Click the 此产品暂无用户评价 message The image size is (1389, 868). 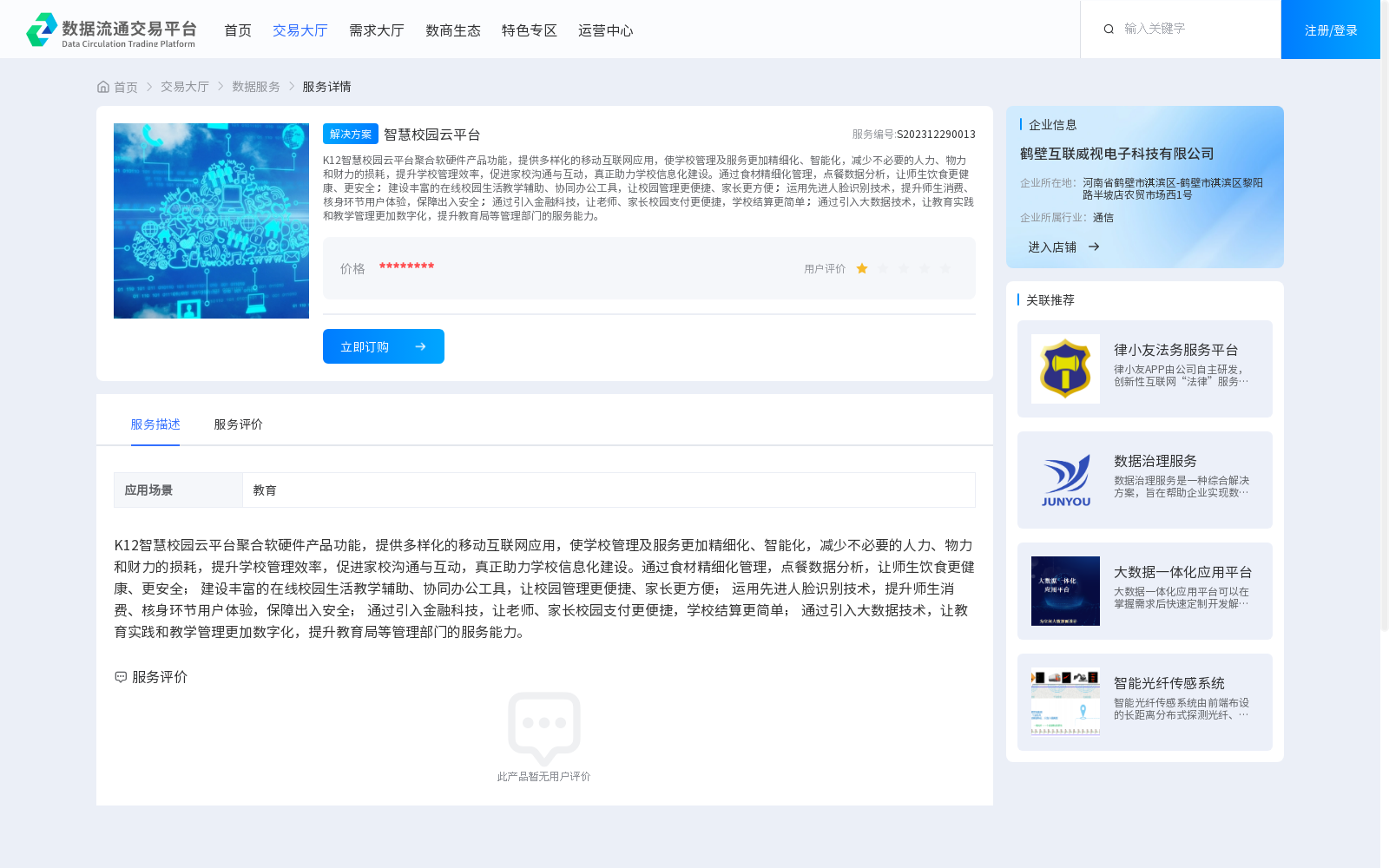(x=544, y=777)
